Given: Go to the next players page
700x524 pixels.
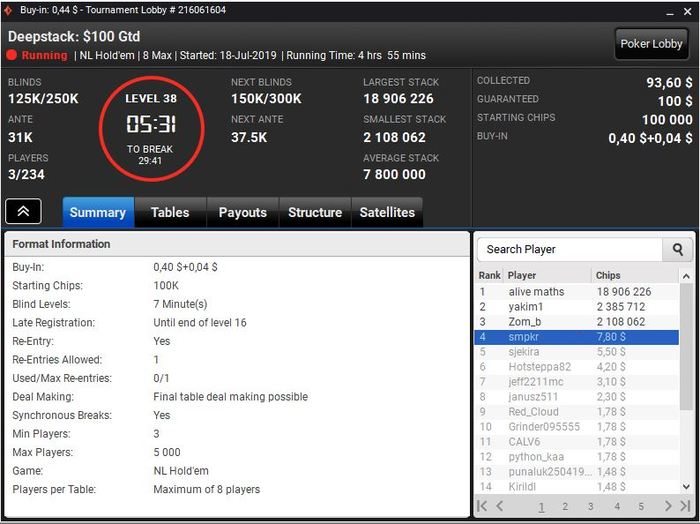Looking at the screenshot, I should point(668,506).
